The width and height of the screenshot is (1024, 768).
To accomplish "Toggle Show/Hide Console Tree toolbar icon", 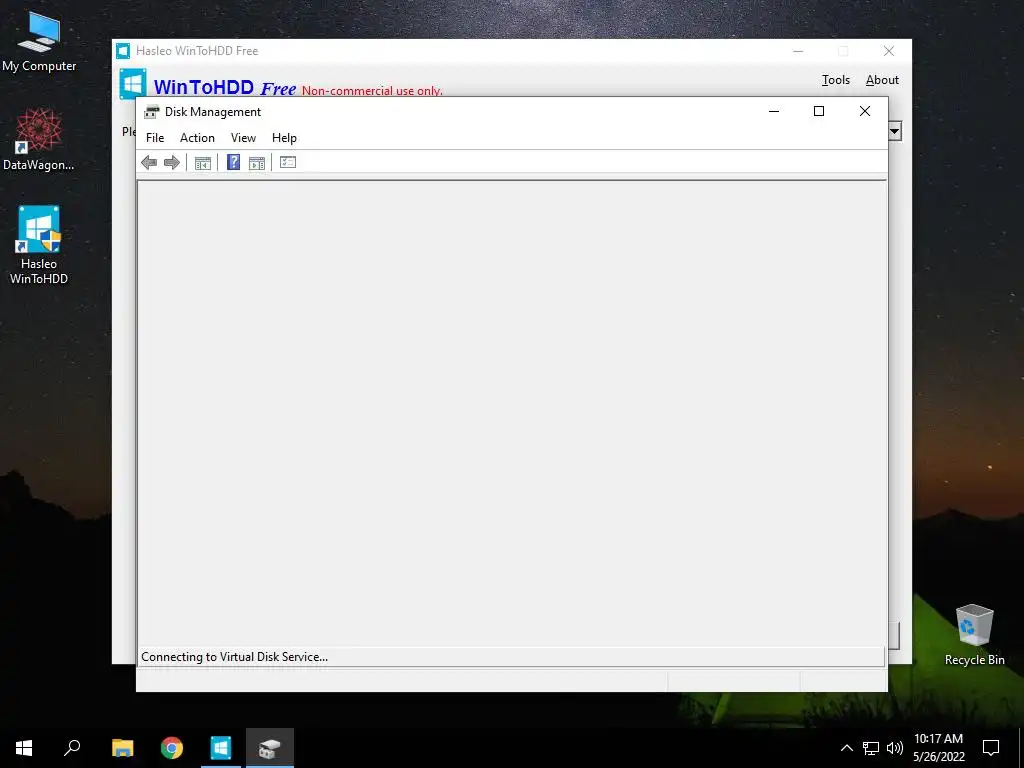I will coord(203,163).
